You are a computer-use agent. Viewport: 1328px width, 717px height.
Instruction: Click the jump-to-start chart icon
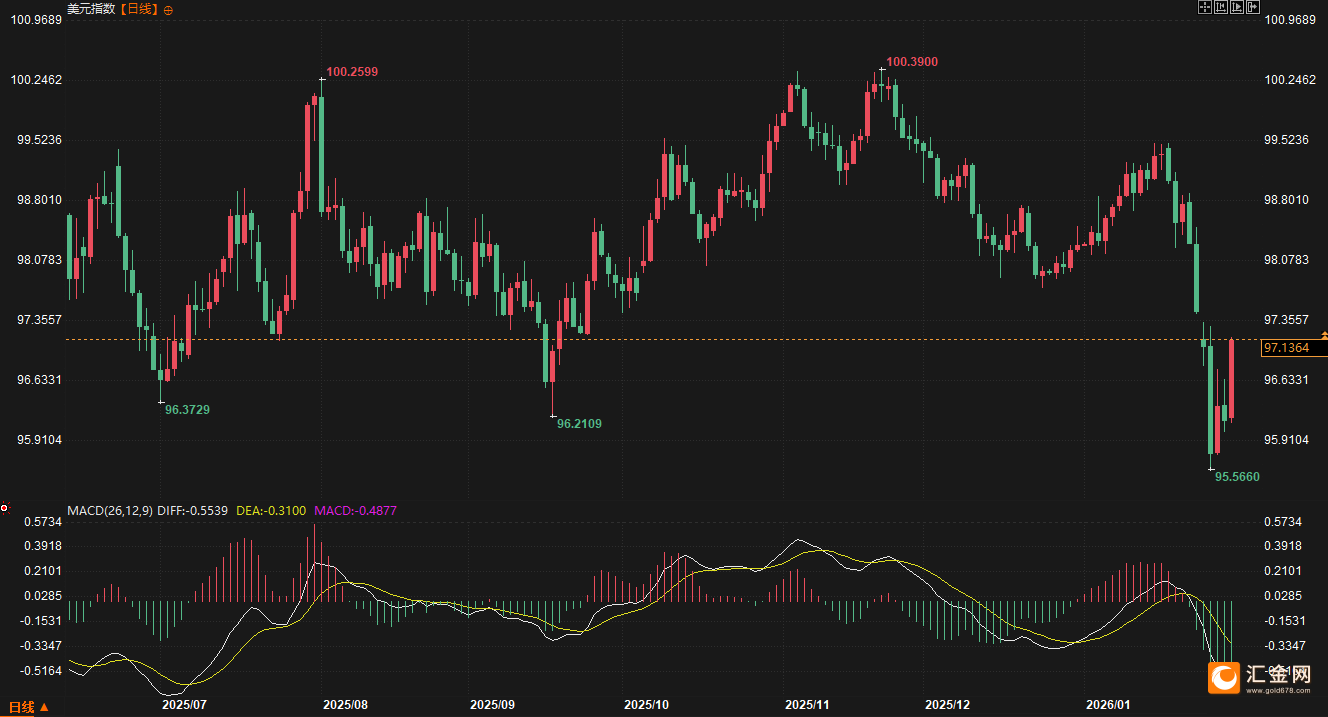[1221, 7]
